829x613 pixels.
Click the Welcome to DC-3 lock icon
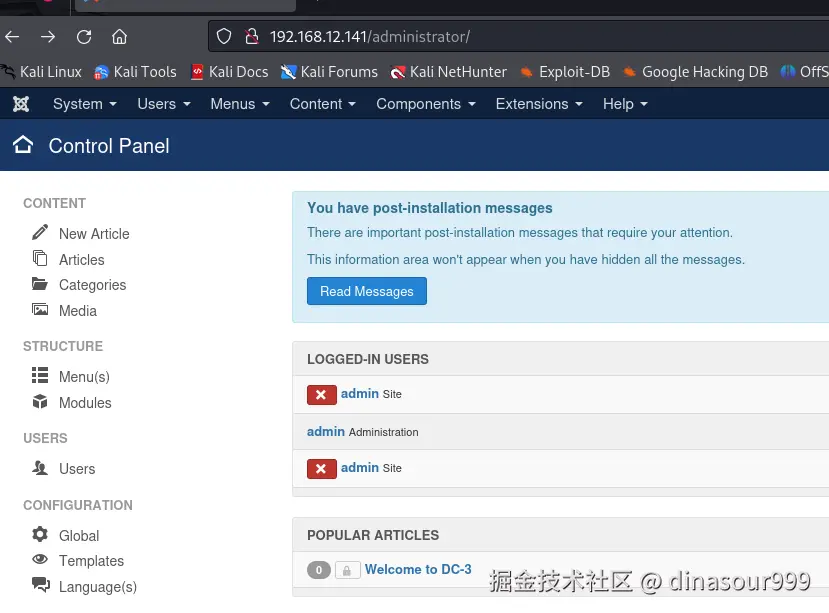tap(347, 570)
